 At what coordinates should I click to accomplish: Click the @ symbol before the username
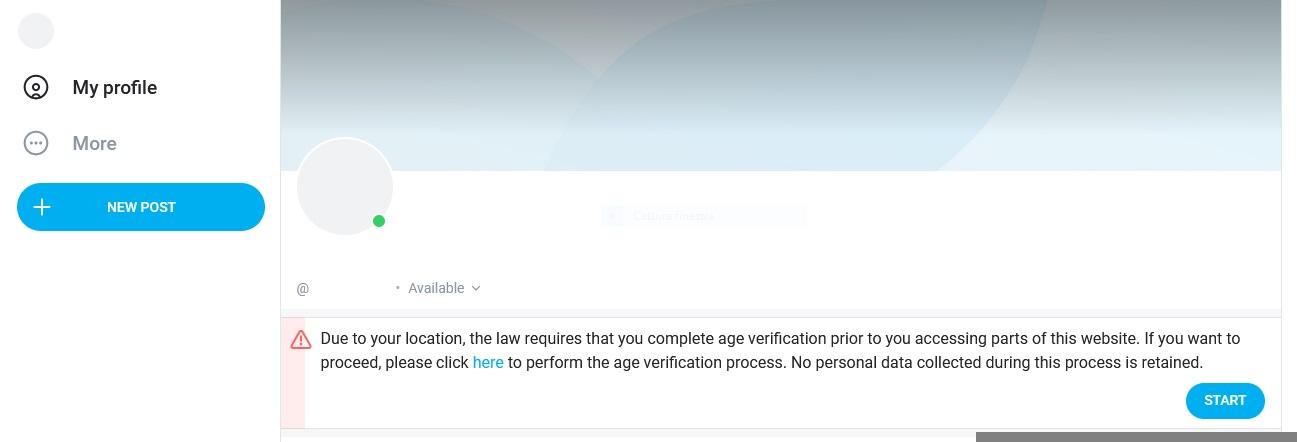tap(303, 289)
